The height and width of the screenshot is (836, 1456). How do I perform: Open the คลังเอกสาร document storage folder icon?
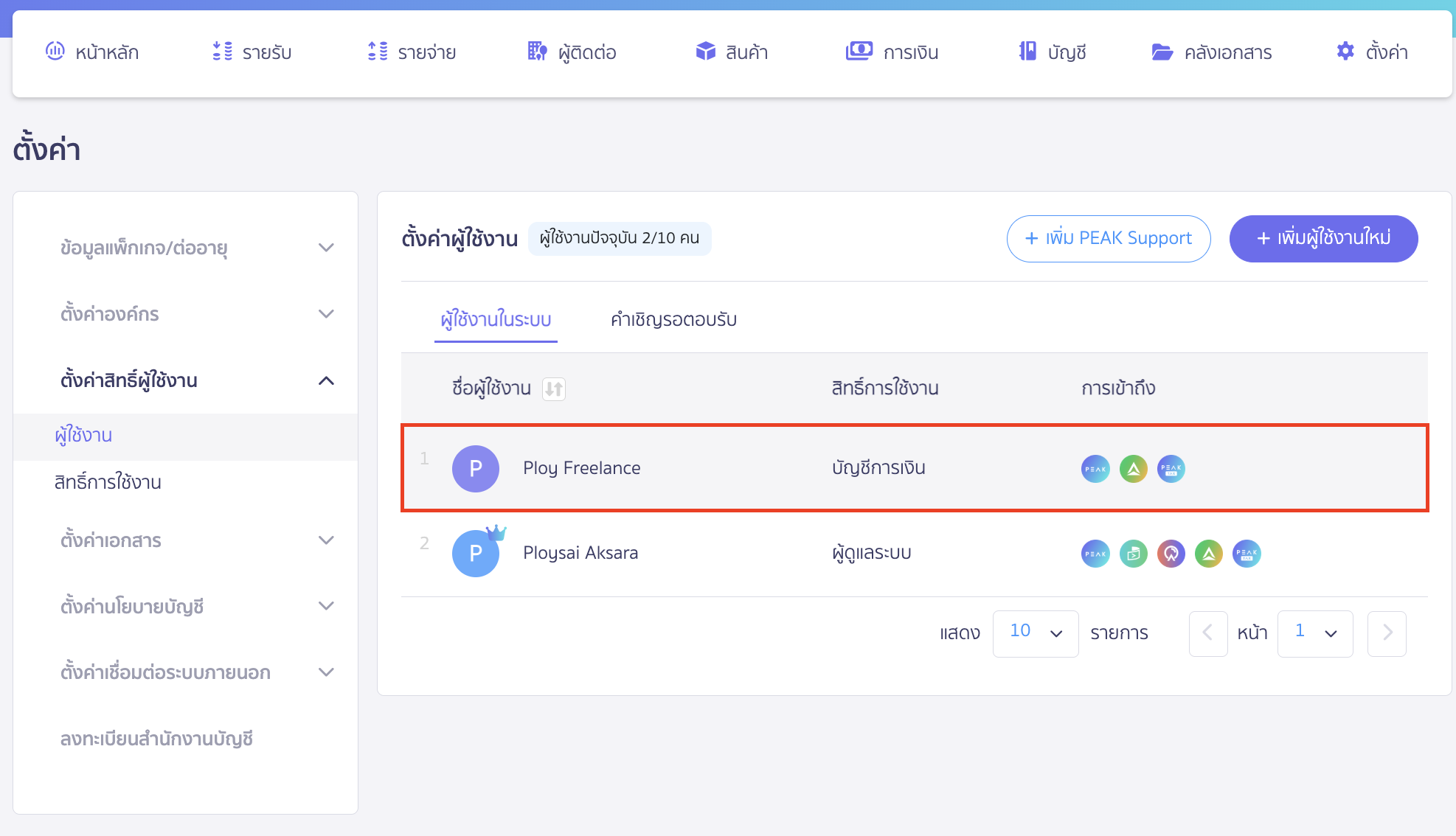[x=1162, y=52]
